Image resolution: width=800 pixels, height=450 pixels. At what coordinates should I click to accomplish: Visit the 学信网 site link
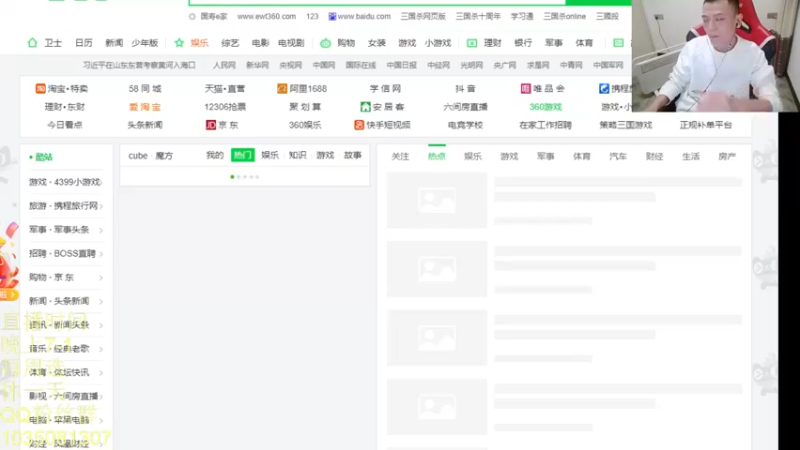click(x=385, y=89)
